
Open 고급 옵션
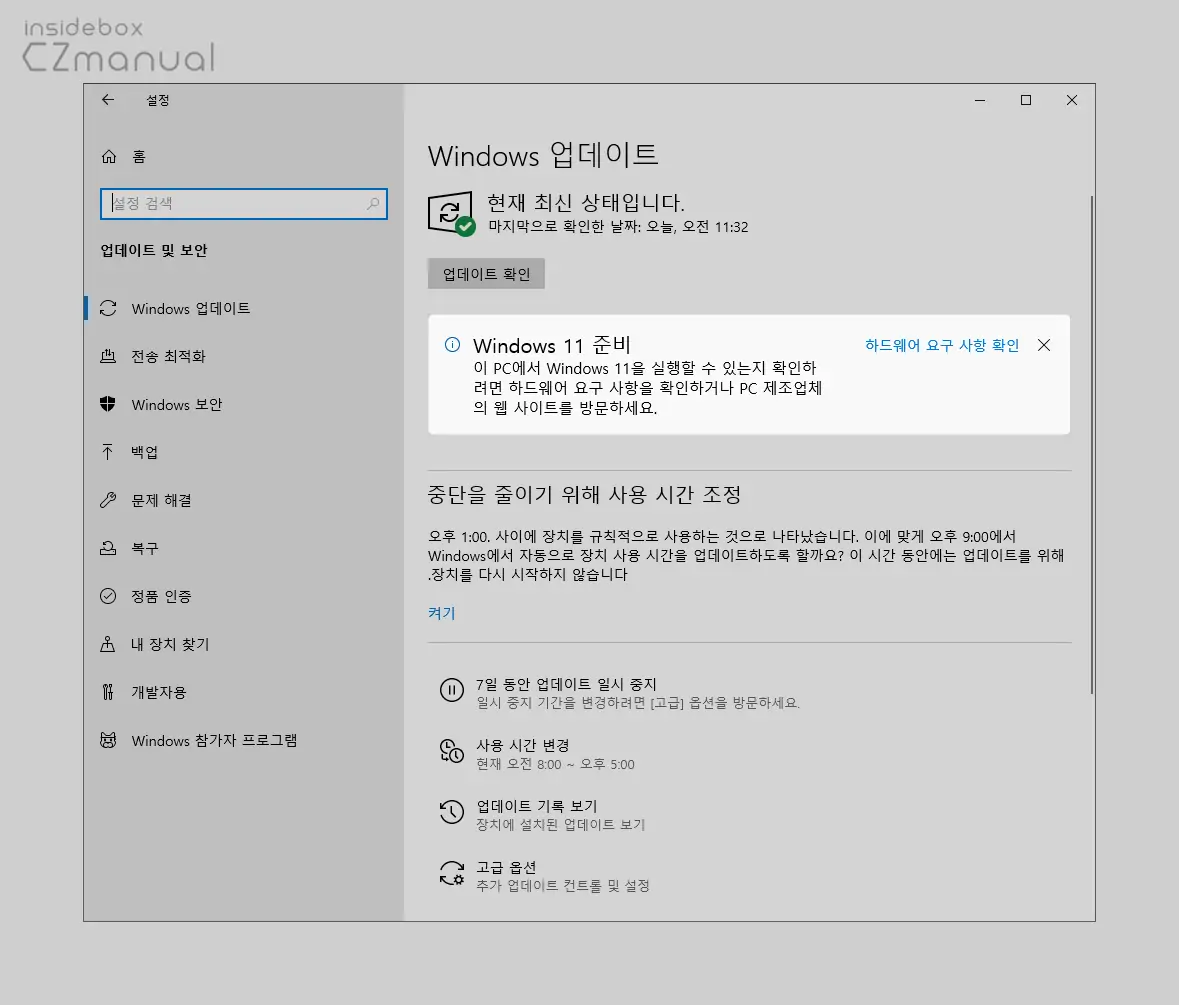click(544, 875)
